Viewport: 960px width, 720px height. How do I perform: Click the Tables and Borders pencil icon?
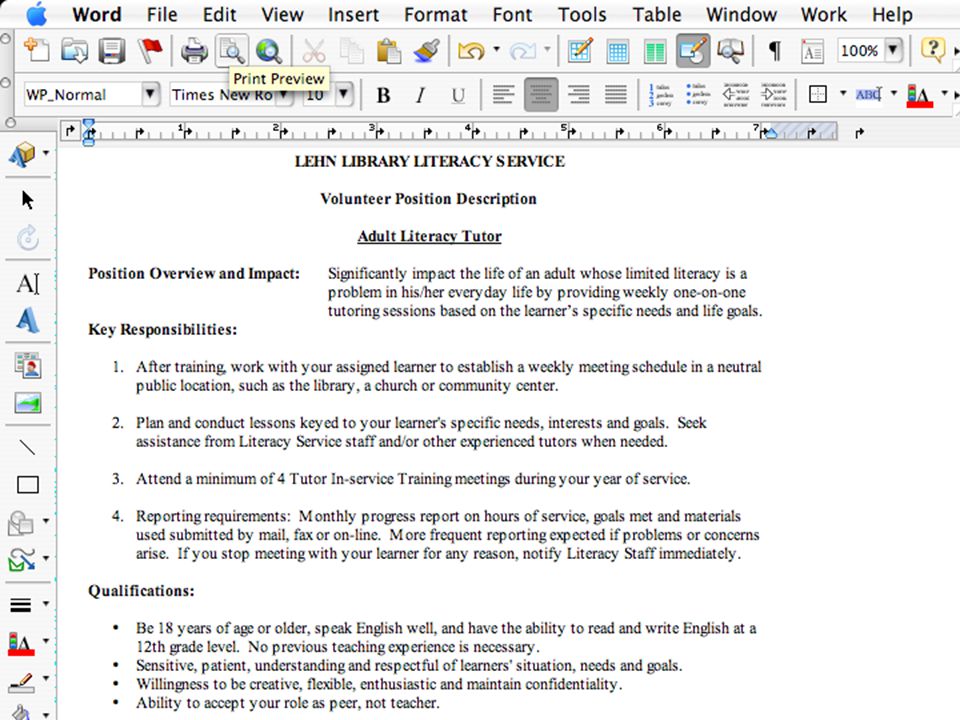pos(580,50)
